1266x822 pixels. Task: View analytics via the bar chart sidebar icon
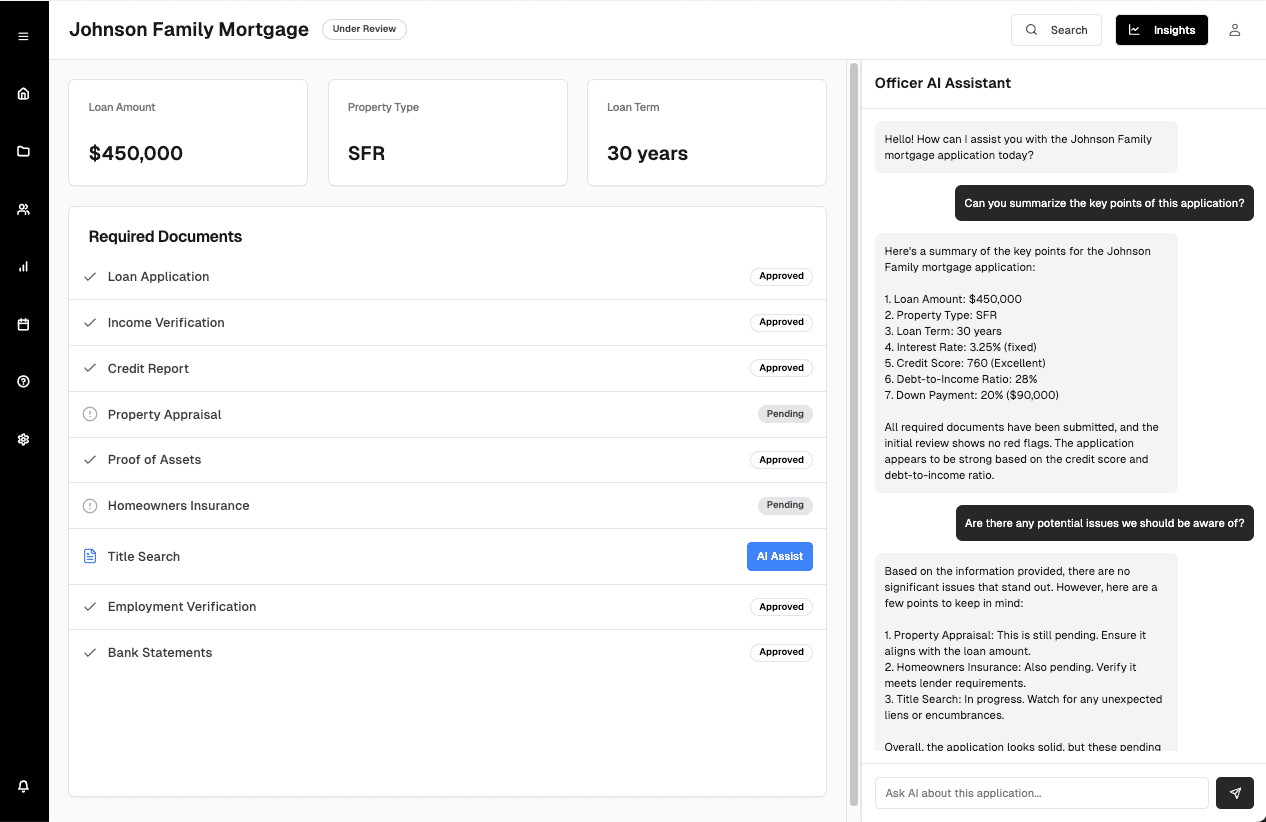(x=23, y=266)
